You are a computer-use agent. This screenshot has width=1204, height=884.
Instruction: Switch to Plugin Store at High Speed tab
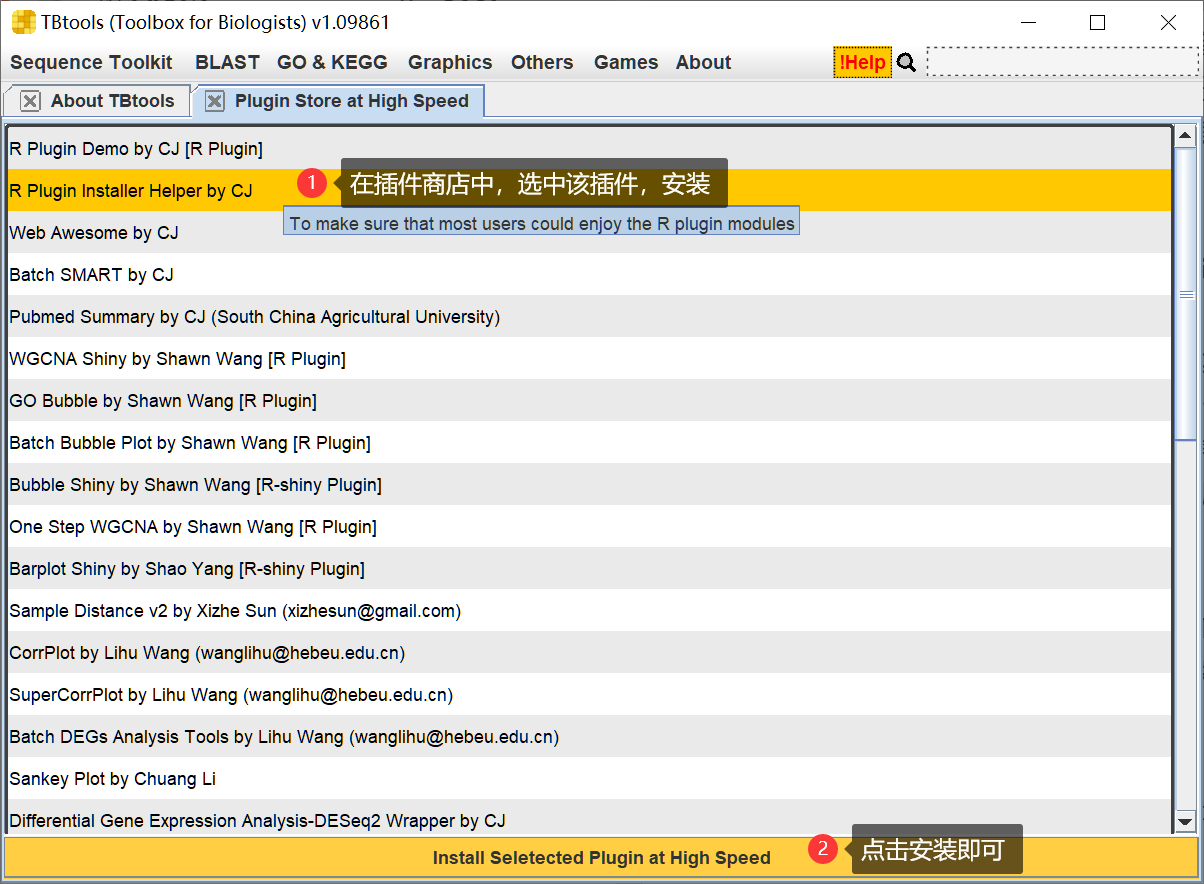(338, 101)
